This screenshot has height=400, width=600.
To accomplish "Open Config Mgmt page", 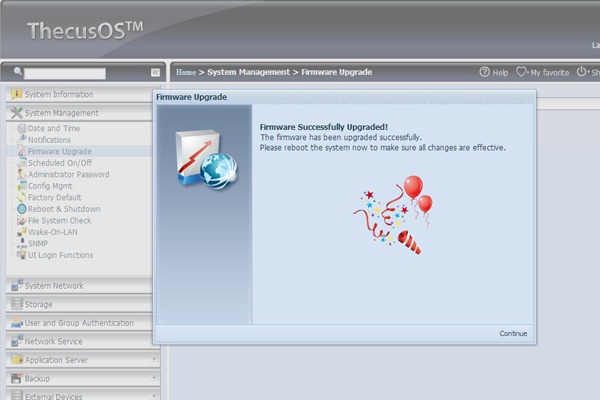I will (x=50, y=186).
